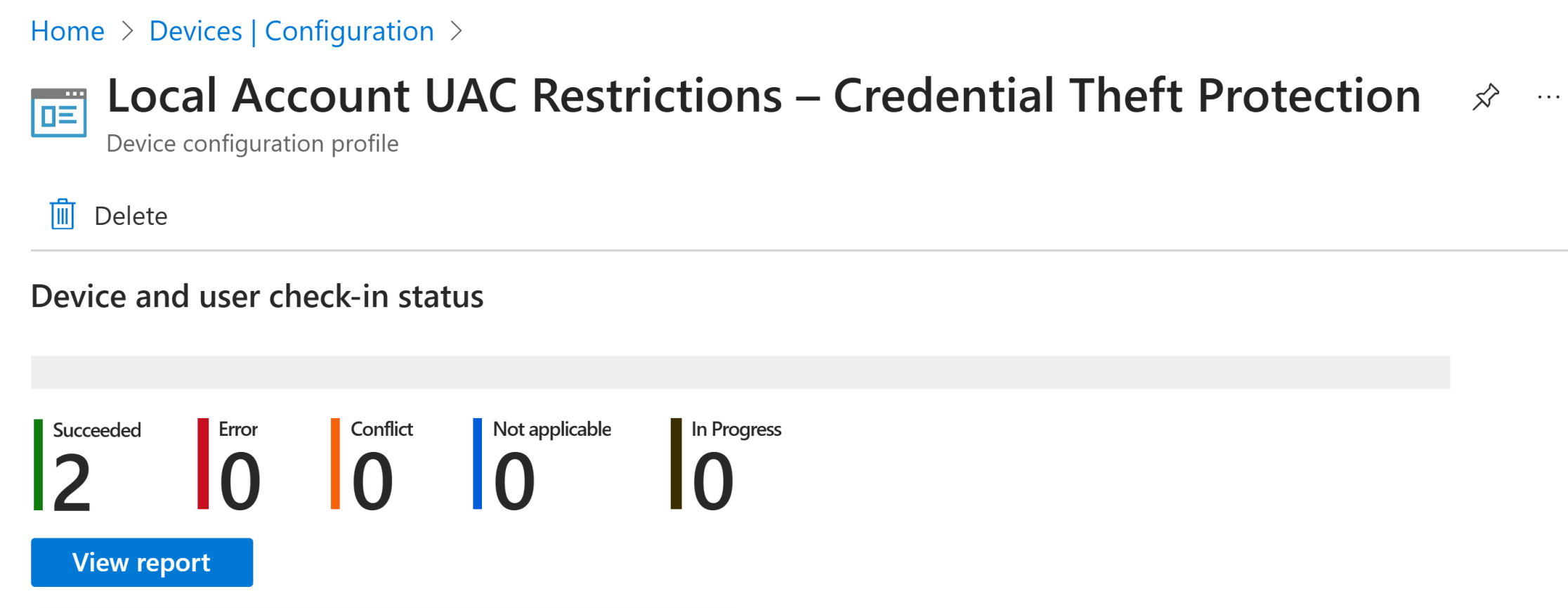Click the gray check-in status progress bar
This screenshot has height=608, width=1568.
(740, 373)
